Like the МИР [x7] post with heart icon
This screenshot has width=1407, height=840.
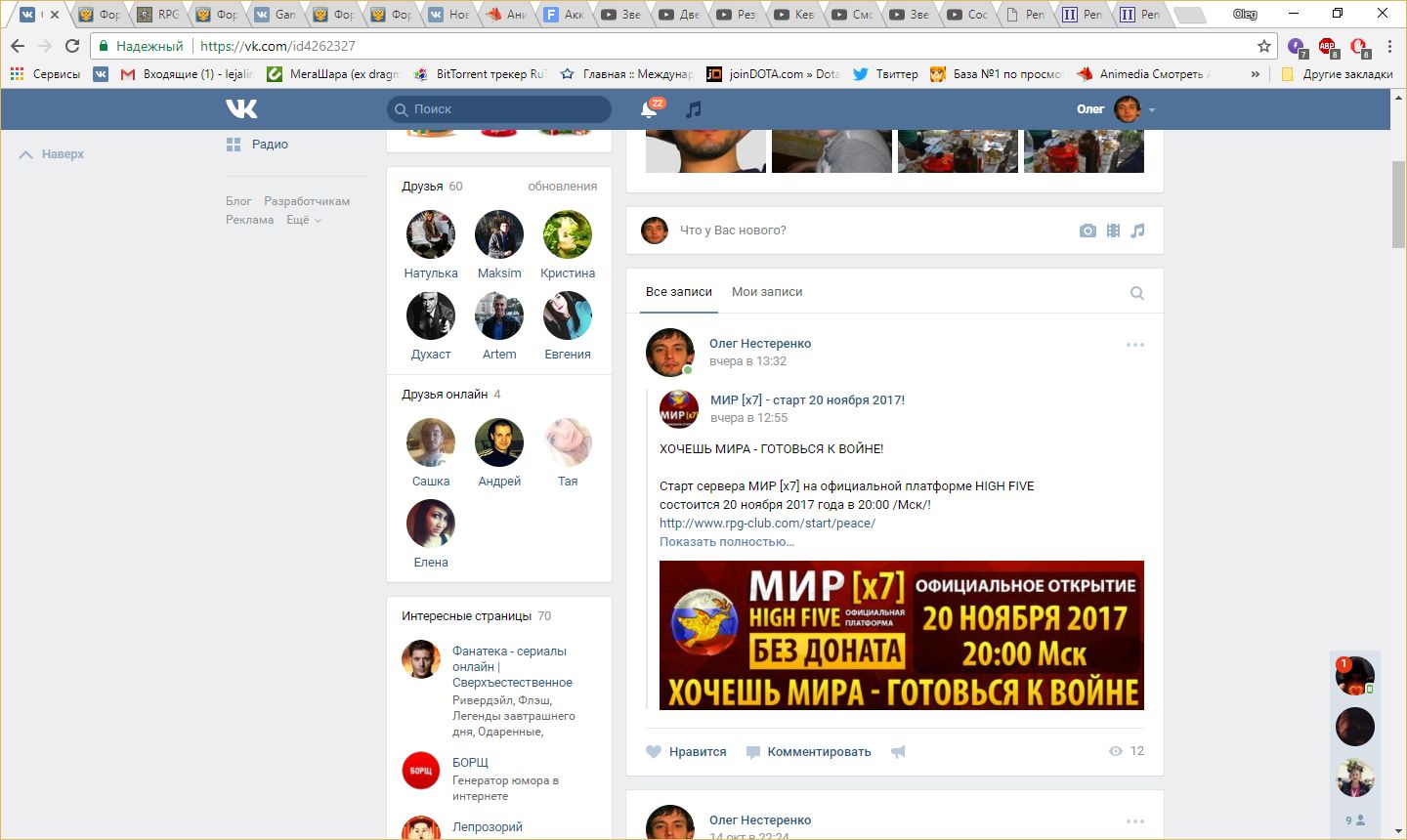[x=654, y=751]
